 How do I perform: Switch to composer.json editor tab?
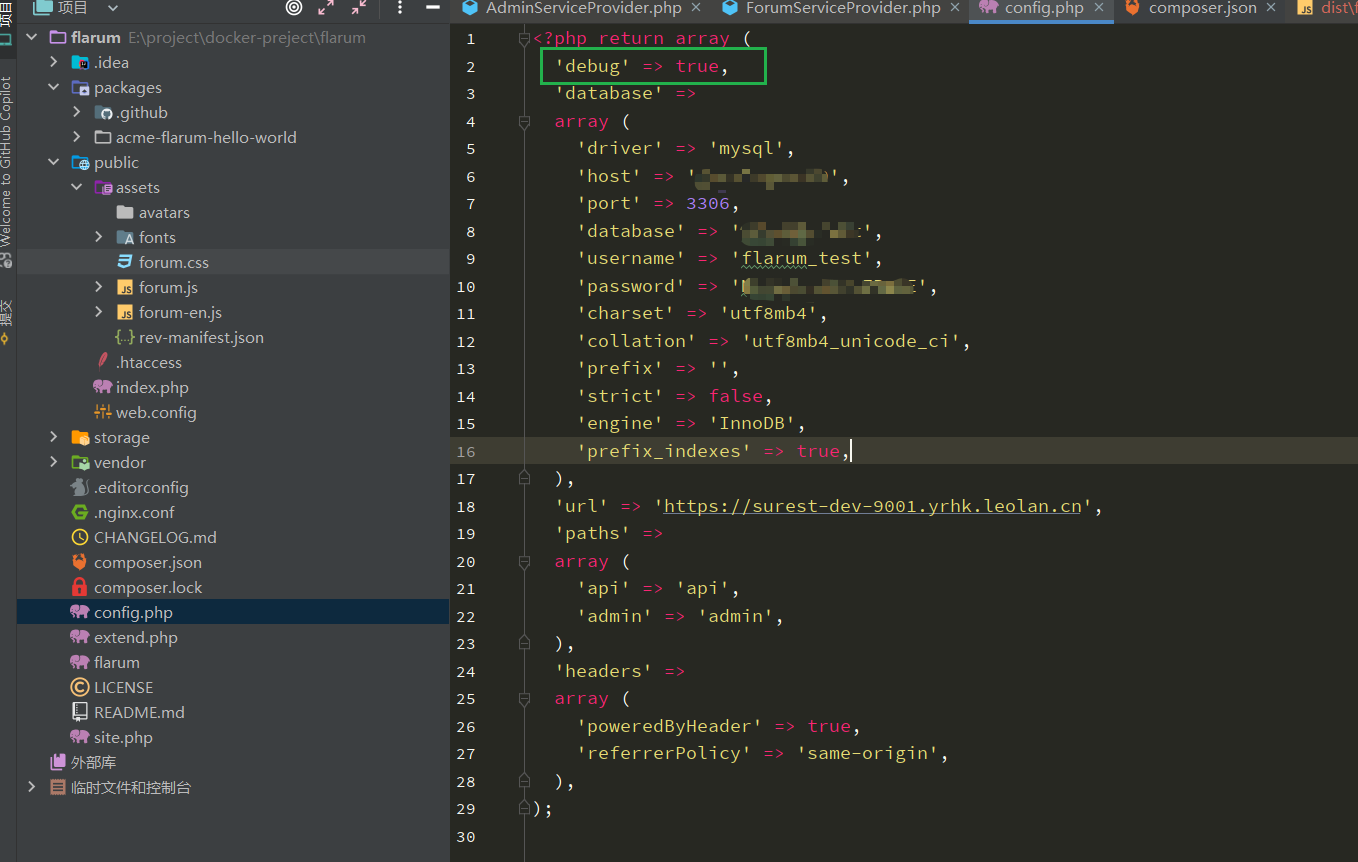click(1202, 8)
